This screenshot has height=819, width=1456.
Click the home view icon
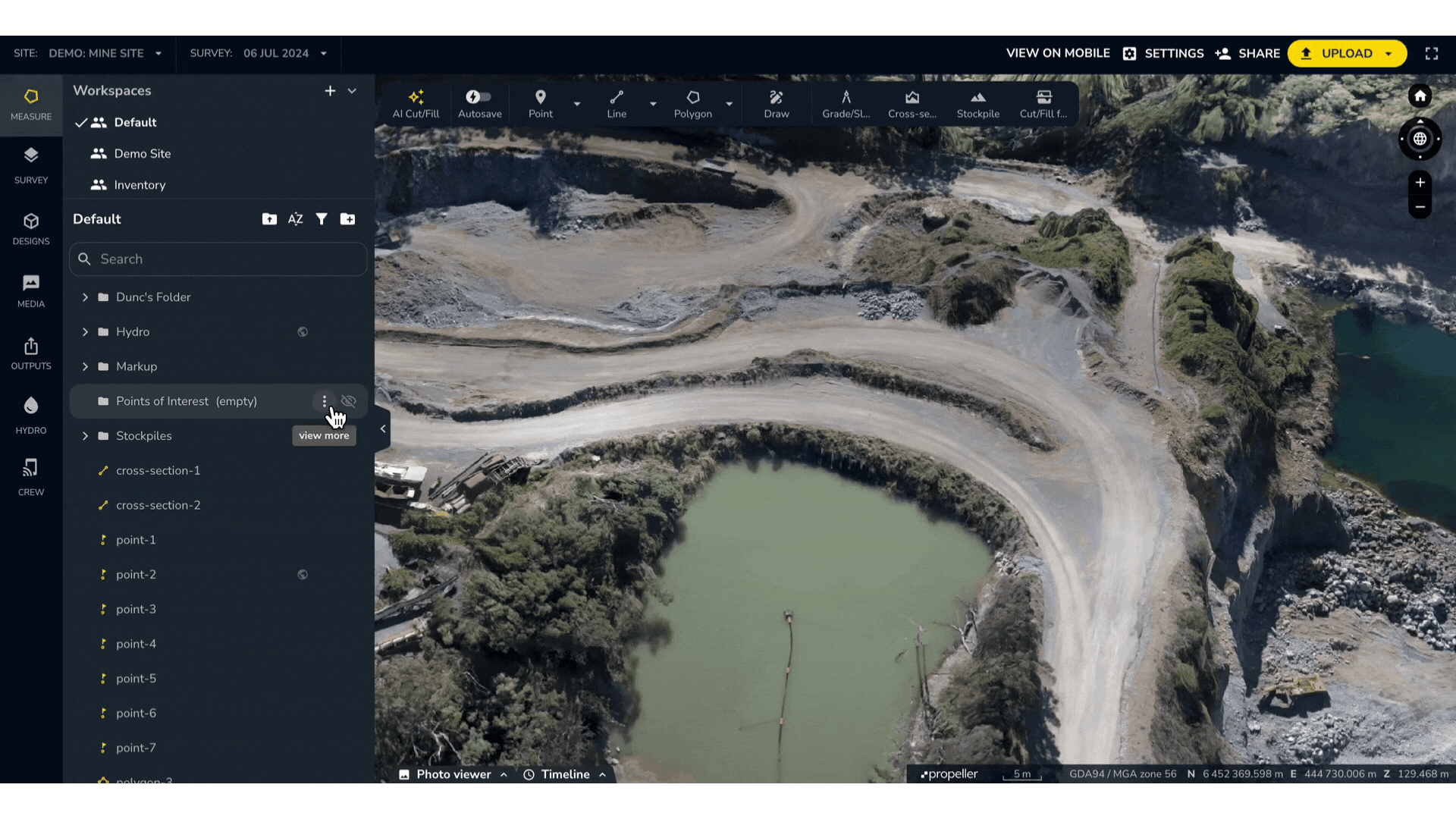pos(1420,96)
